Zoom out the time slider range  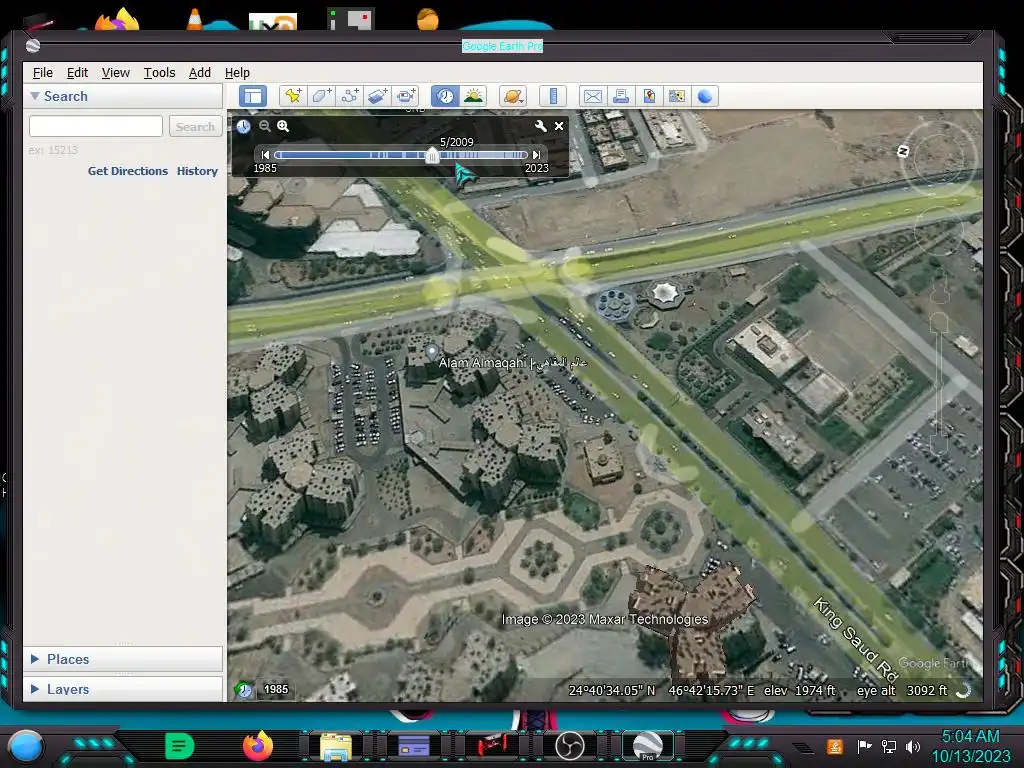coord(264,126)
